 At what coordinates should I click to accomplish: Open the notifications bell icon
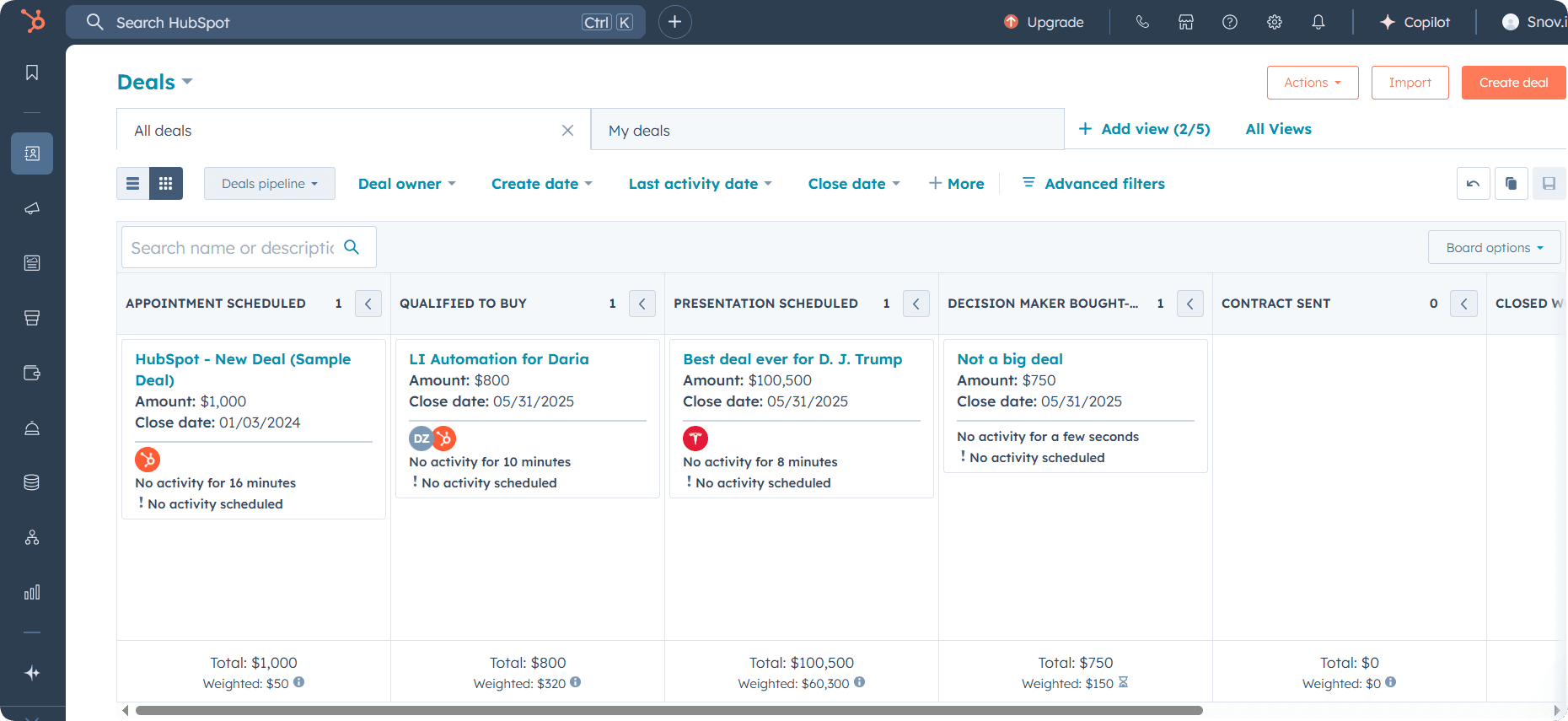point(1318,23)
